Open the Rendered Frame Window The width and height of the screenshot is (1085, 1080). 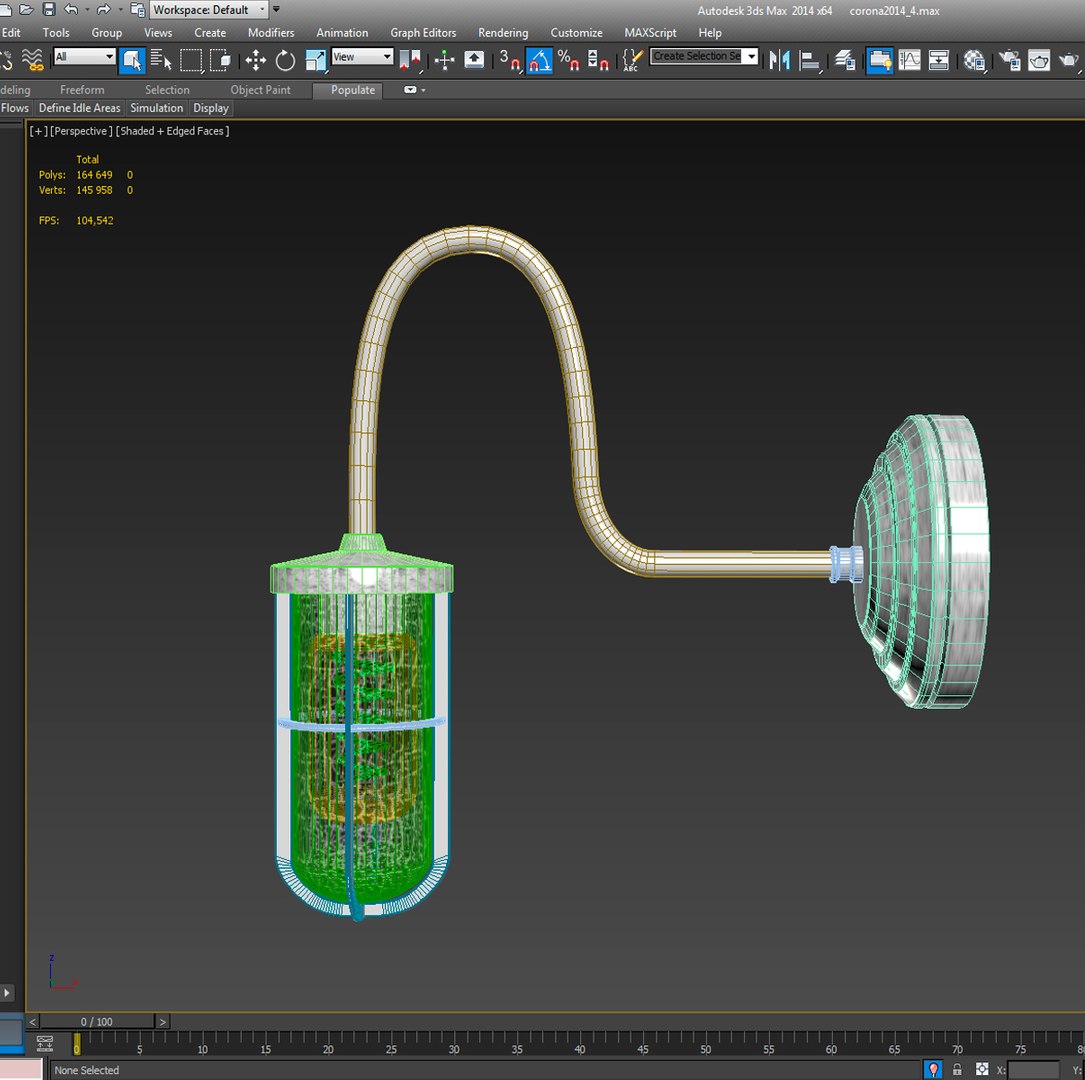coord(1039,60)
